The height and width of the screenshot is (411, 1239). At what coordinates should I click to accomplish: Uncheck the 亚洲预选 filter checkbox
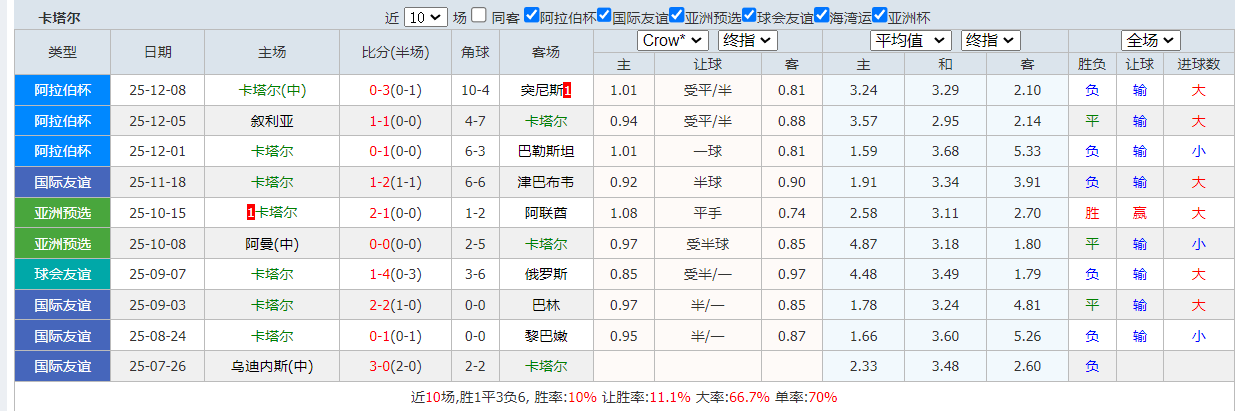click(x=677, y=15)
